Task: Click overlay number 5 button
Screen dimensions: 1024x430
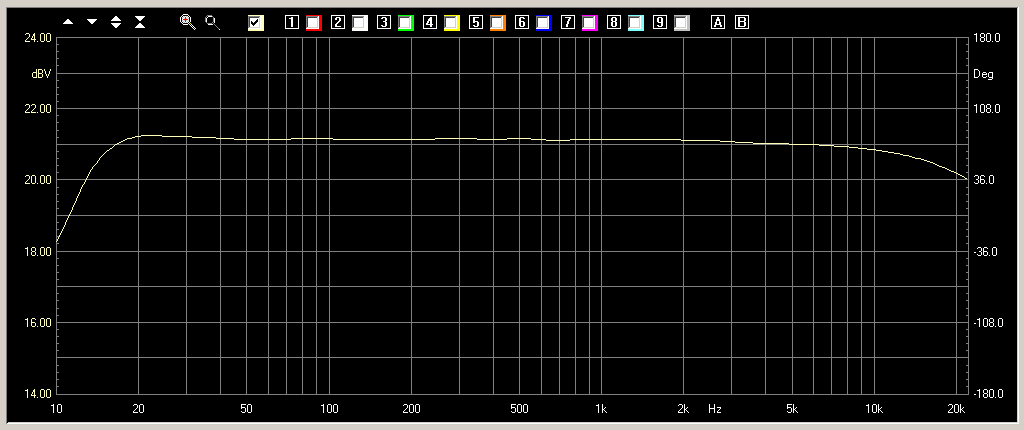Action: click(x=476, y=22)
